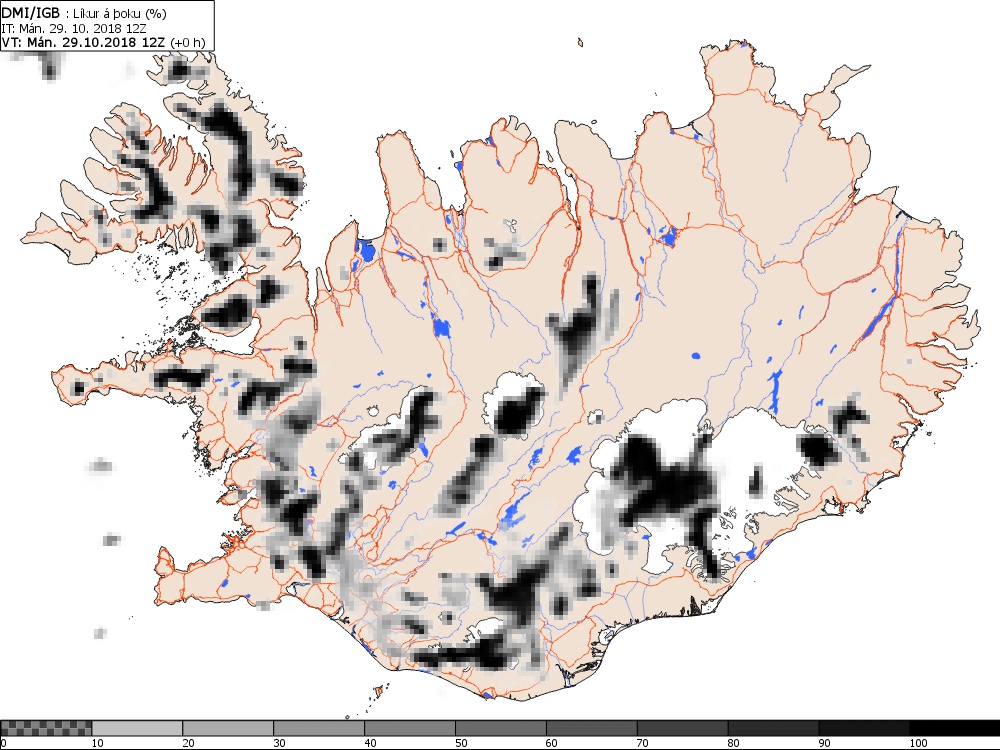The height and width of the screenshot is (750, 1000).
Task: Click the legend label "30"
Action: click(279, 743)
